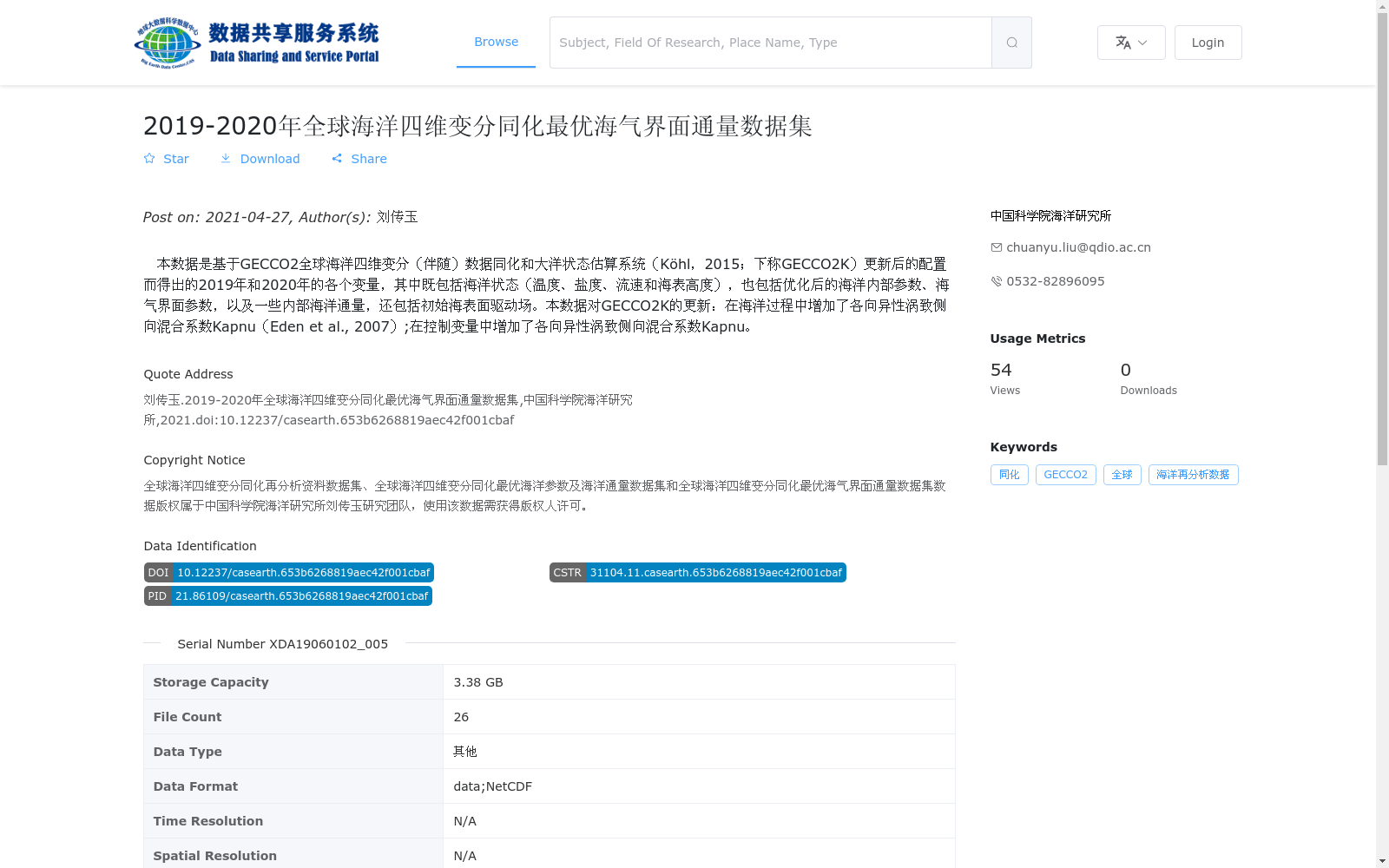The height and width of the screenshot is (868, 1389).
Task: Click the institution name 中国科学院海洋研究所
Action: pos(1050,215)
